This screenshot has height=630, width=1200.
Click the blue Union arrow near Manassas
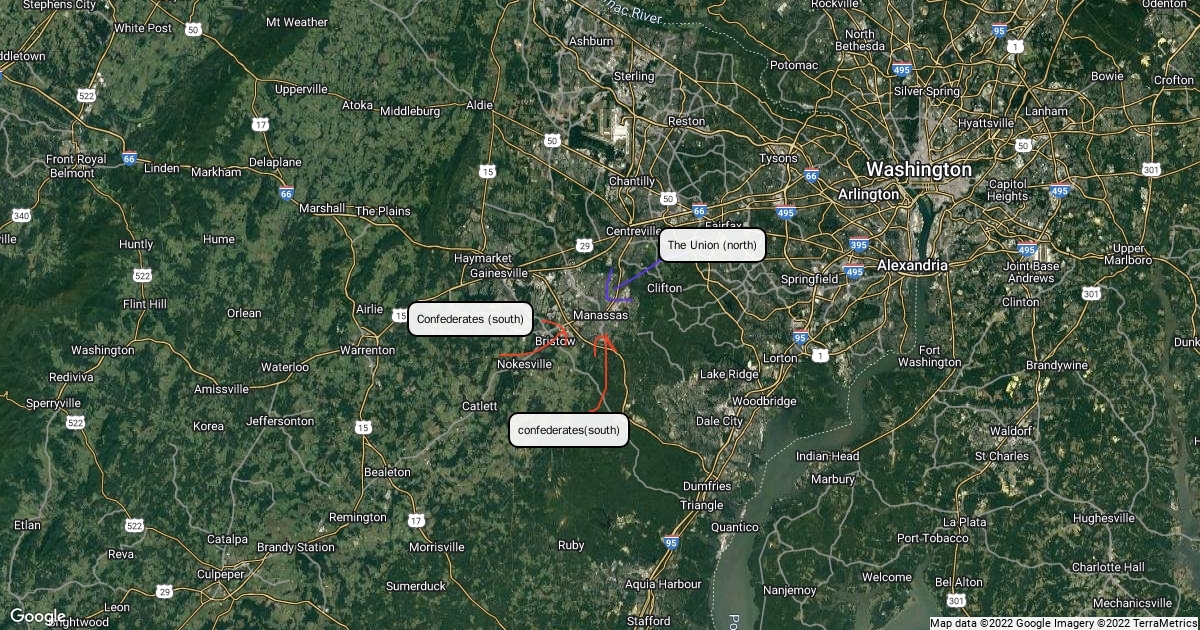[x=622, y=283]
